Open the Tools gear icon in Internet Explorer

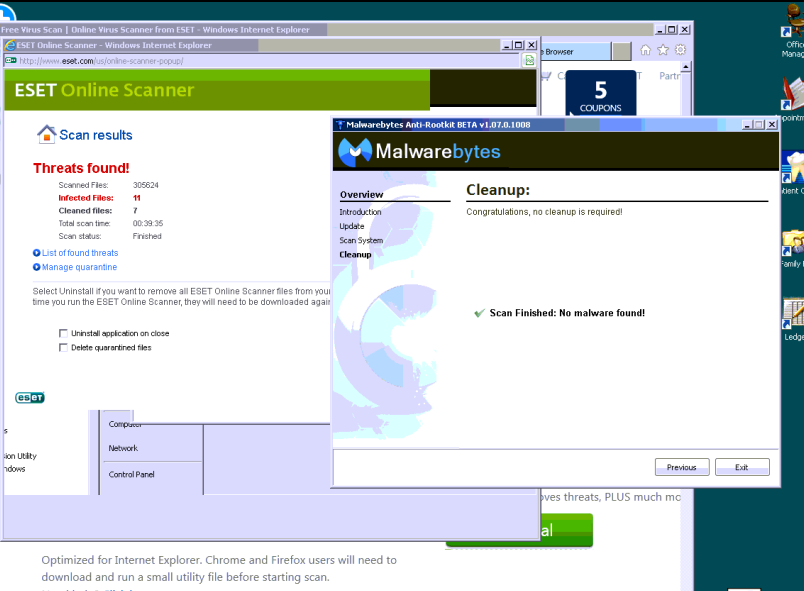(680, 50)
